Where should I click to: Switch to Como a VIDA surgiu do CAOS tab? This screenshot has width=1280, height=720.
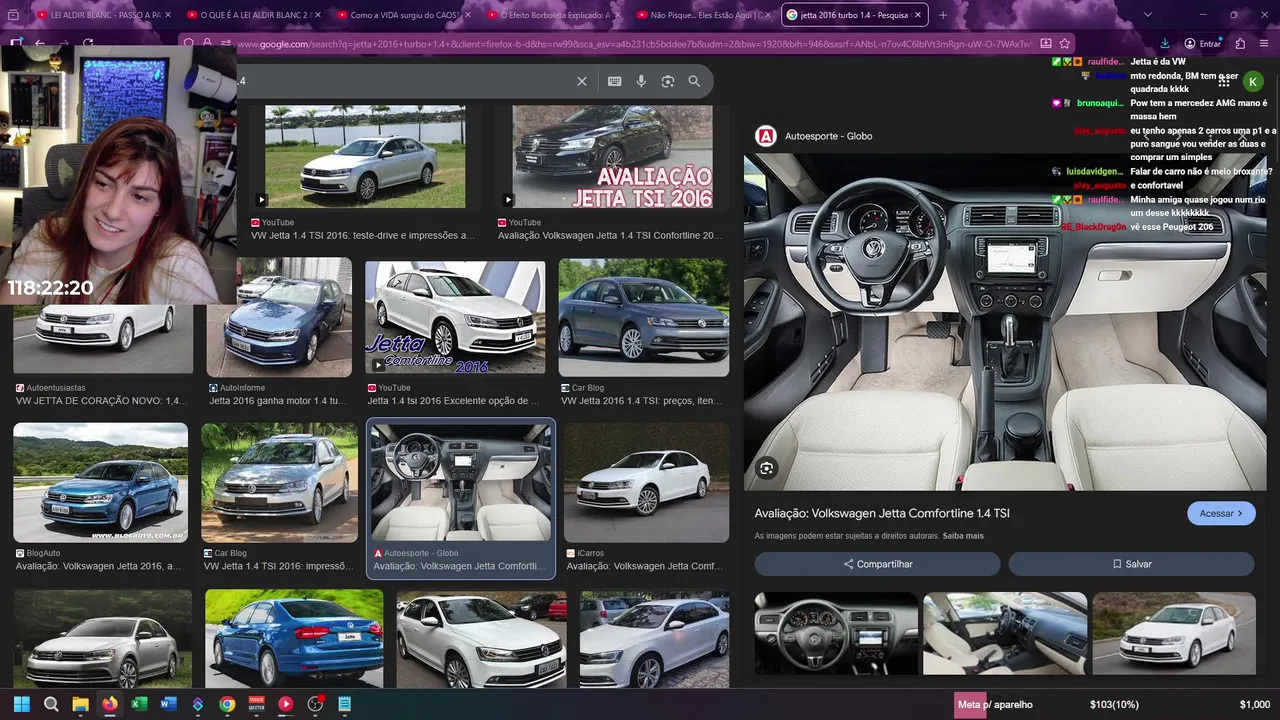[402, 15]
